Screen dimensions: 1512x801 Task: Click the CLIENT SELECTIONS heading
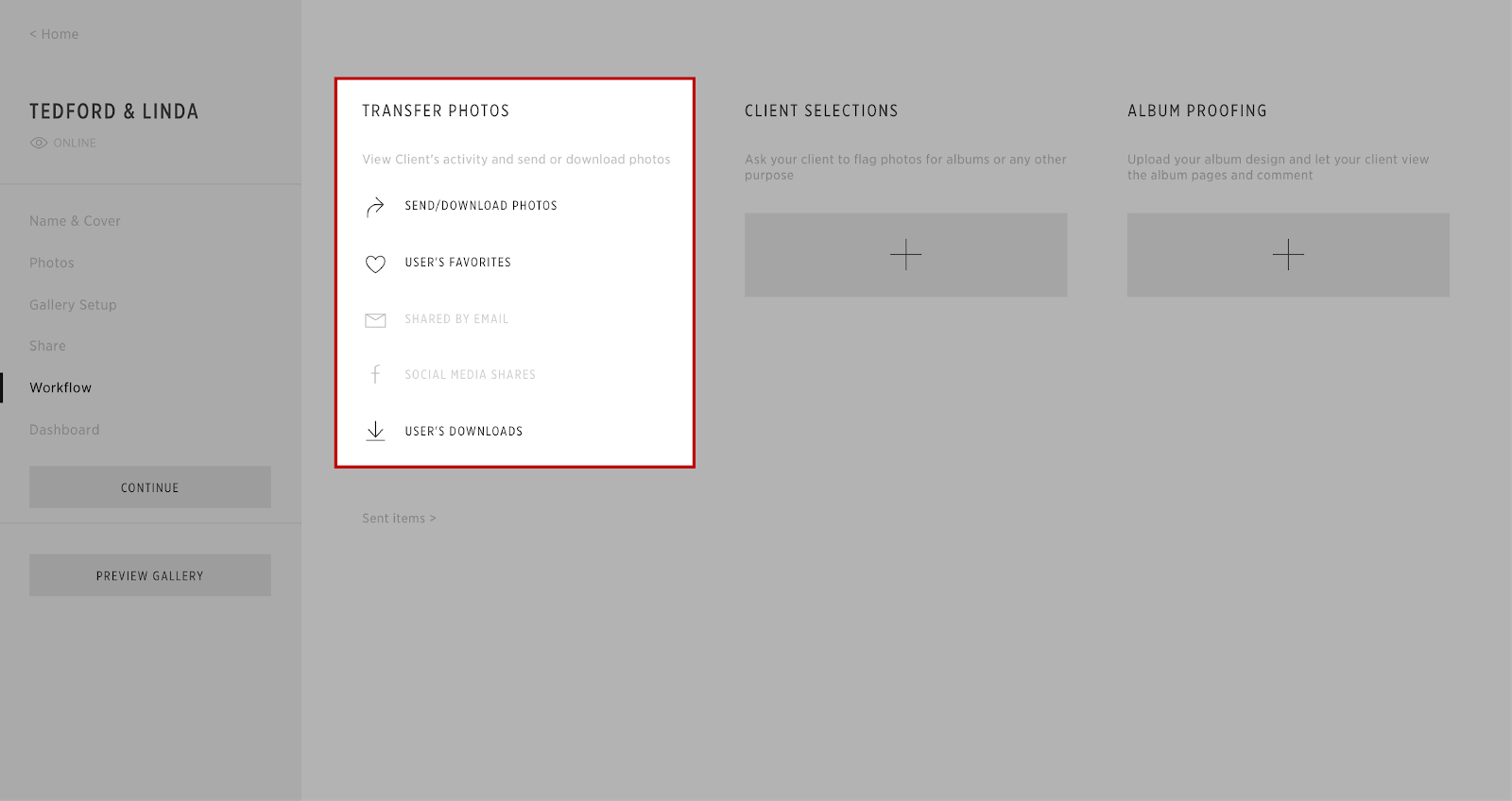pos(821,111)
